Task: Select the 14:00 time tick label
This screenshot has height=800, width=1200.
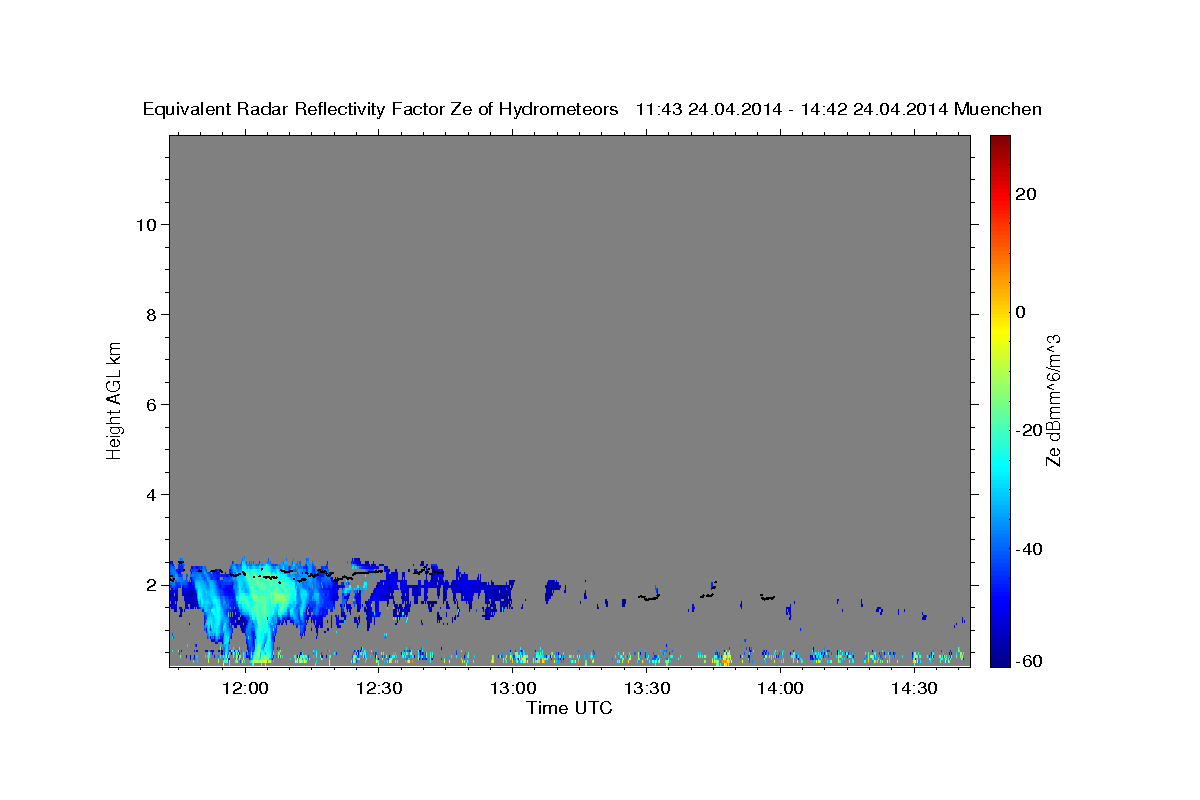Action: point(780,688)
